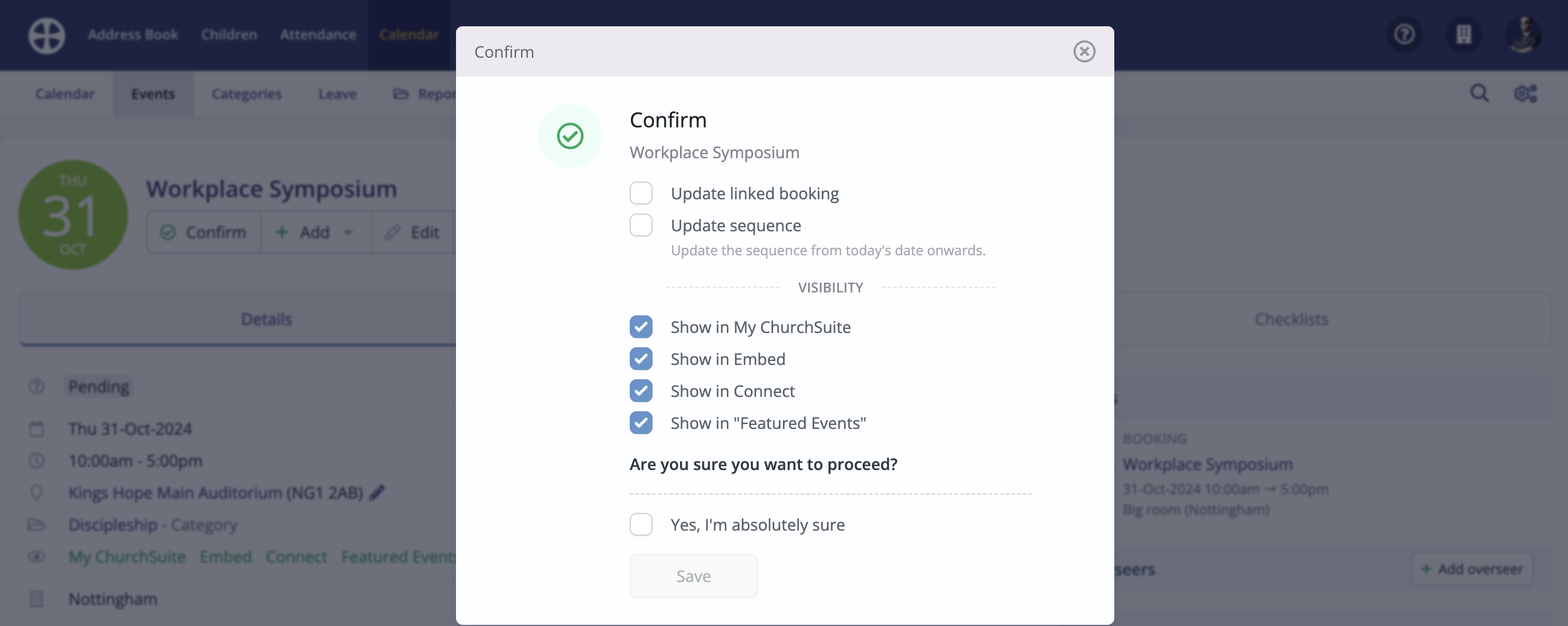The height and width of the screenshot is (626, 1568).
Task: Uncheck Show in My ChurchSuite
Action: pyautogui.click(x=641, y=327)
